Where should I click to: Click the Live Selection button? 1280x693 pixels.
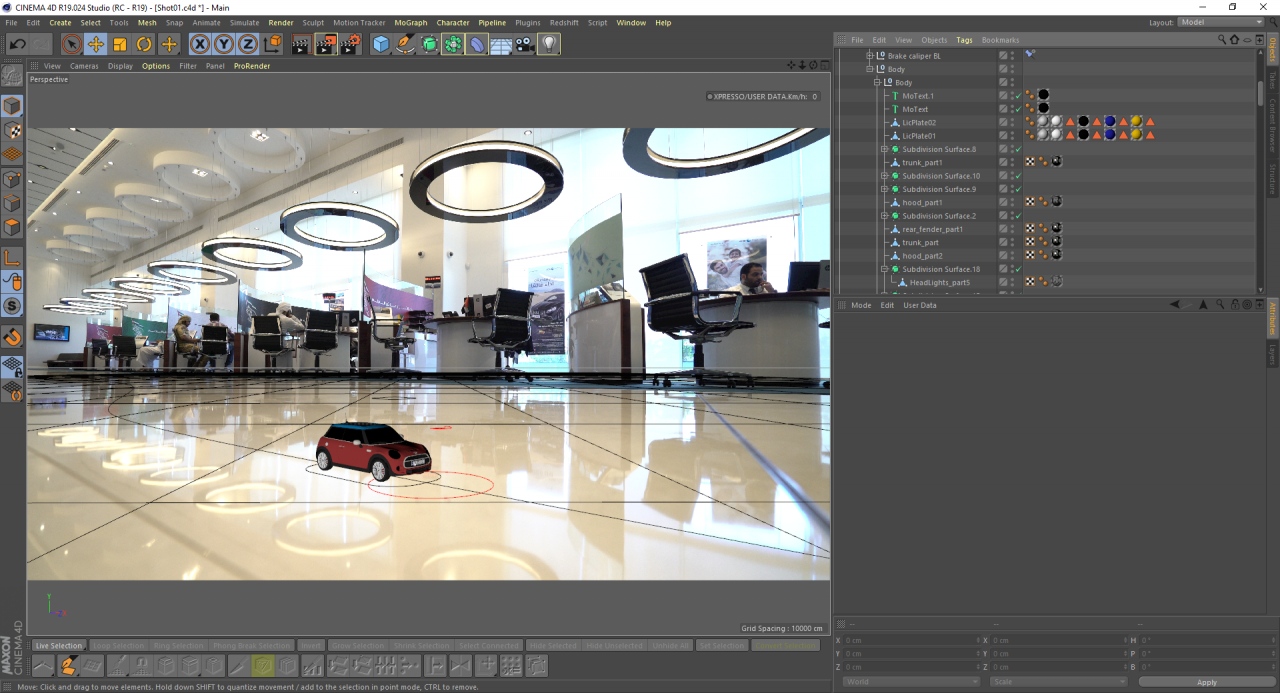59,646
